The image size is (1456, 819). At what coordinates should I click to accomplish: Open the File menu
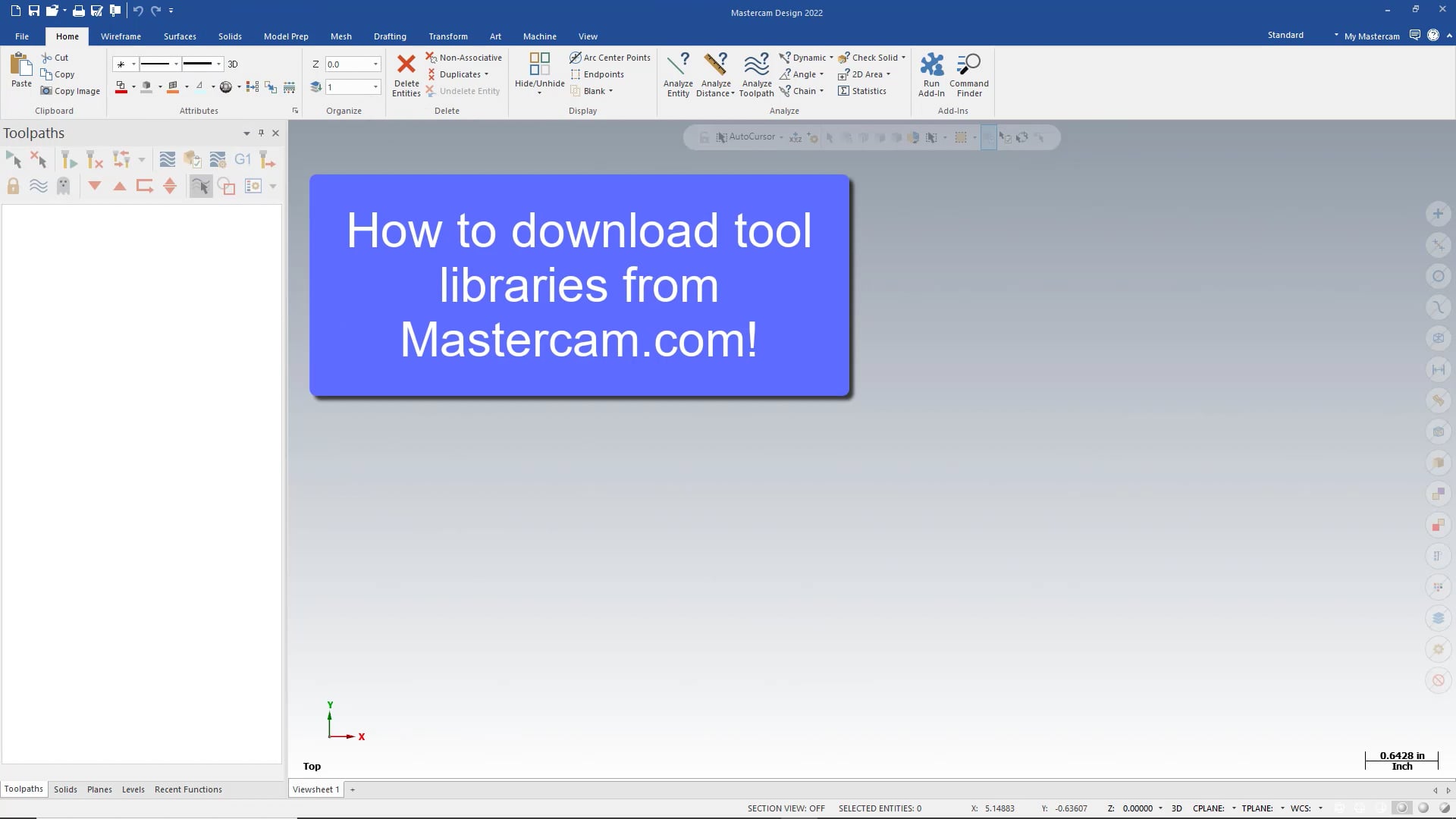tap(22, 36)
